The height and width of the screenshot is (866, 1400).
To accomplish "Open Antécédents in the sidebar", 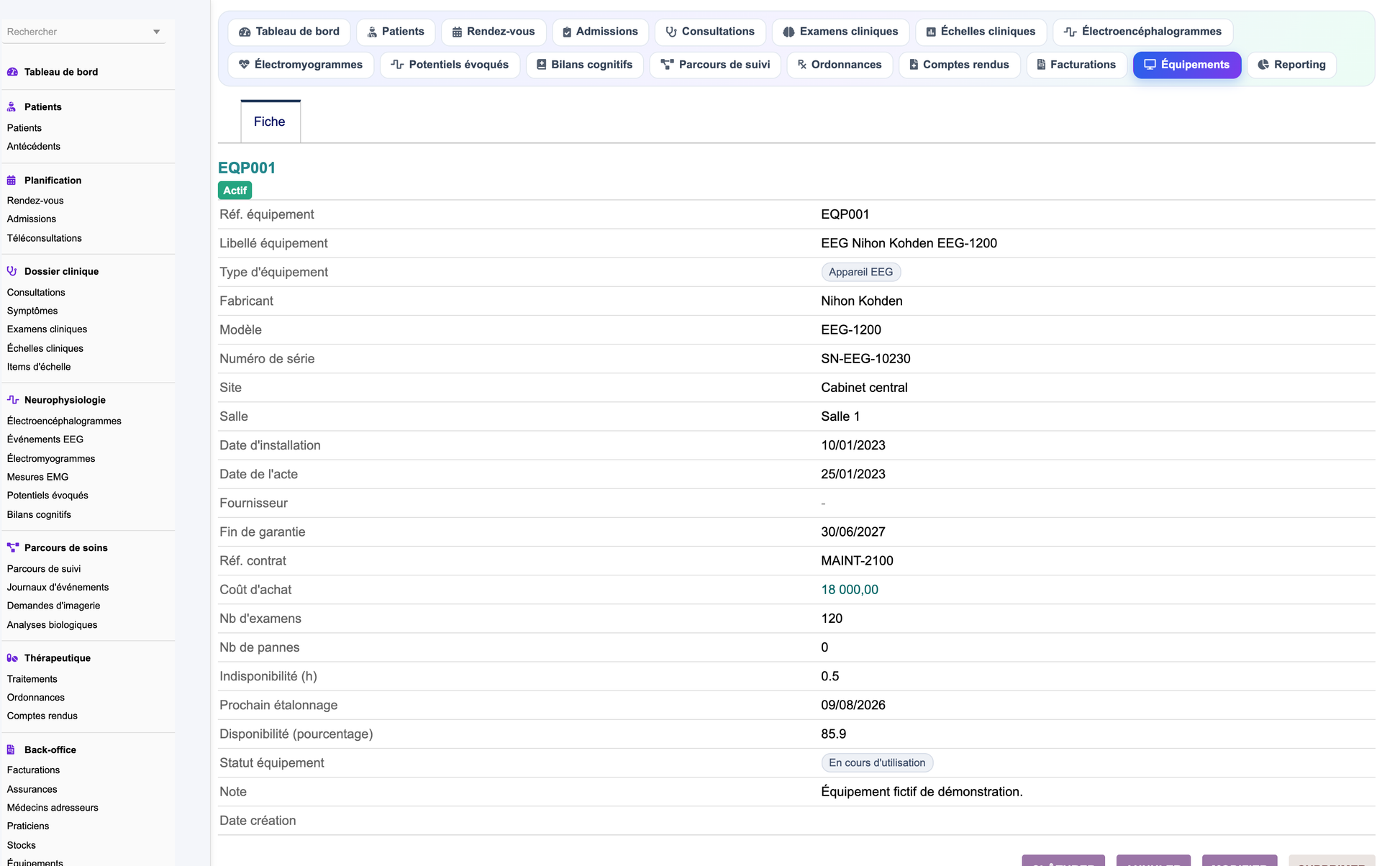I will (x=34, y=147).
